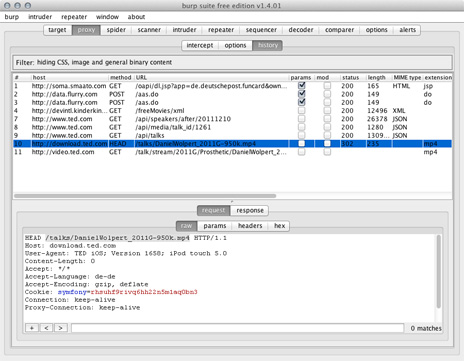Viewport: 464px width, 361px height.
Task: Select history row 4 devintl.kinderkin request
Action: coord(232,111)
